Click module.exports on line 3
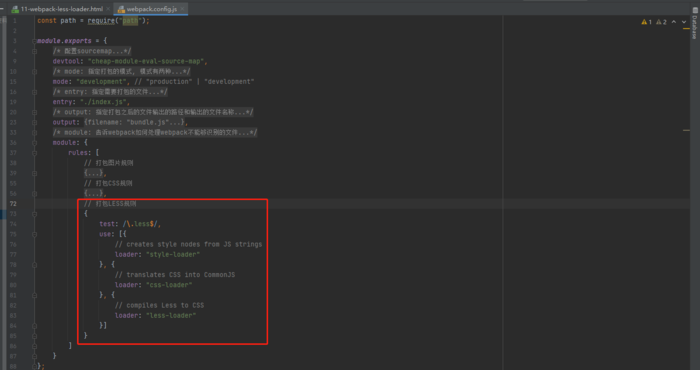Screen dimensions: 700x370 pos(64,41)
